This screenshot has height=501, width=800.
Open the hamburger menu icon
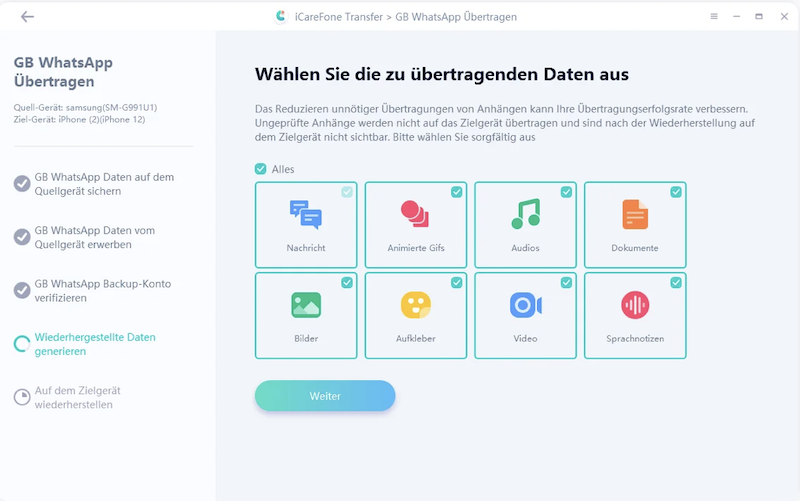click(x=714, y=16)
